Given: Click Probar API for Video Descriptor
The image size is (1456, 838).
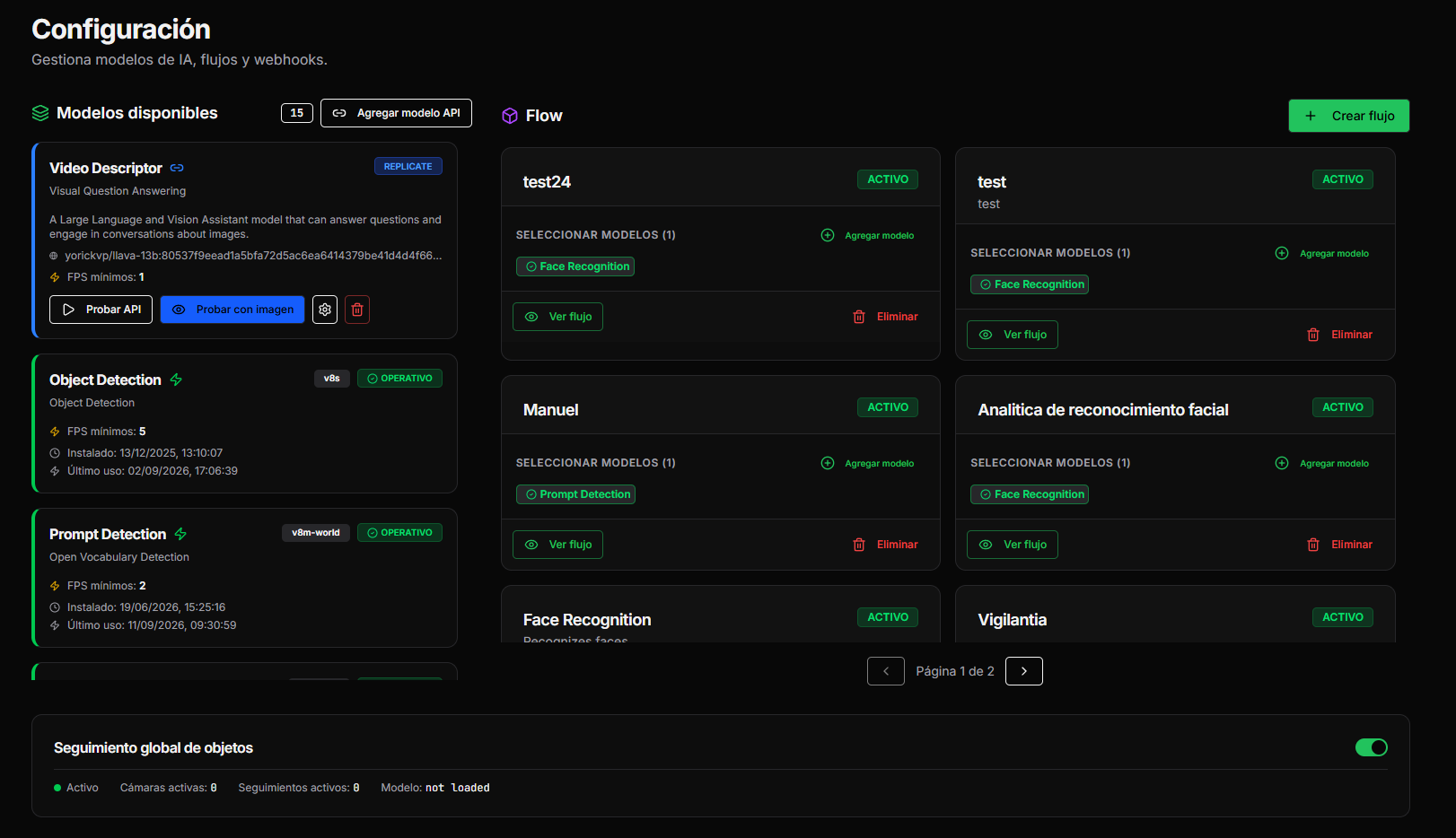Looking at the screenshot, I should (x=101, y=310).
